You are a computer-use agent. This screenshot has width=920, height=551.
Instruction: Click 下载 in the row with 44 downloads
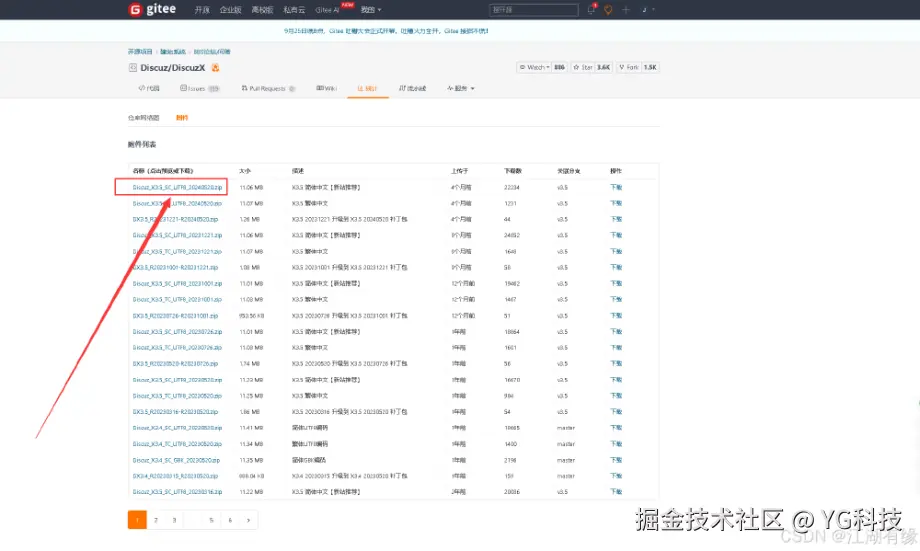coord(616,219)
